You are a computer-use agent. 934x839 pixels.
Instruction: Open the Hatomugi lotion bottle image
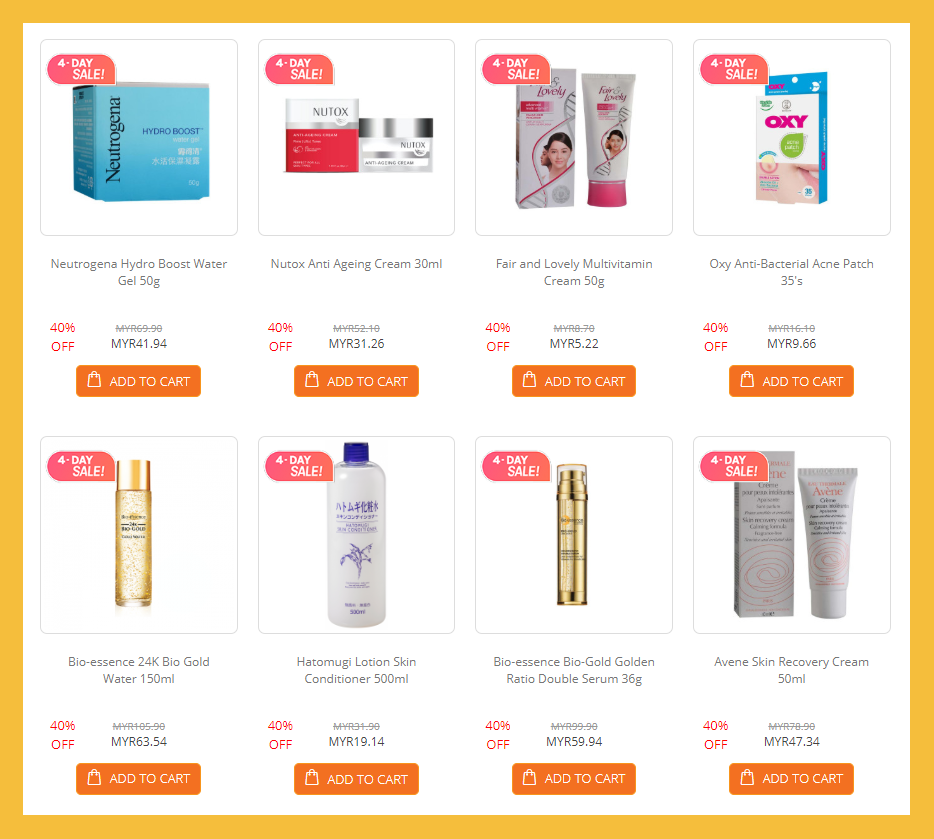coord(356,535)
